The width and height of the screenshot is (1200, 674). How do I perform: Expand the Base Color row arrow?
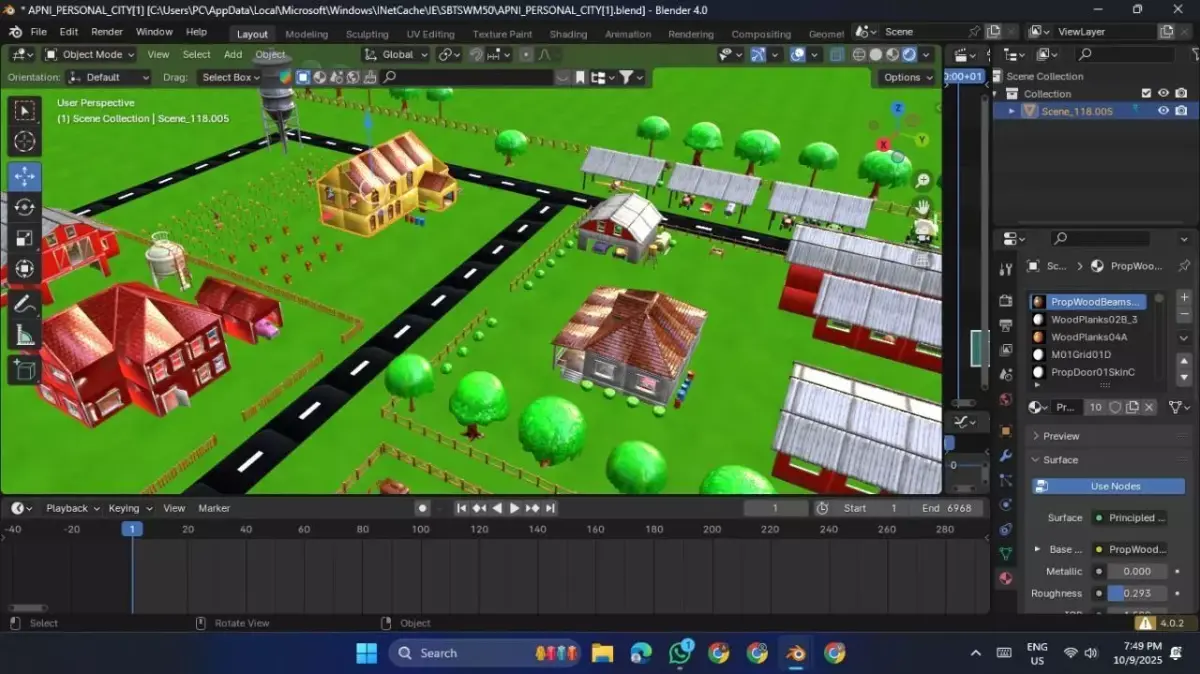[x=1037, y=549]
